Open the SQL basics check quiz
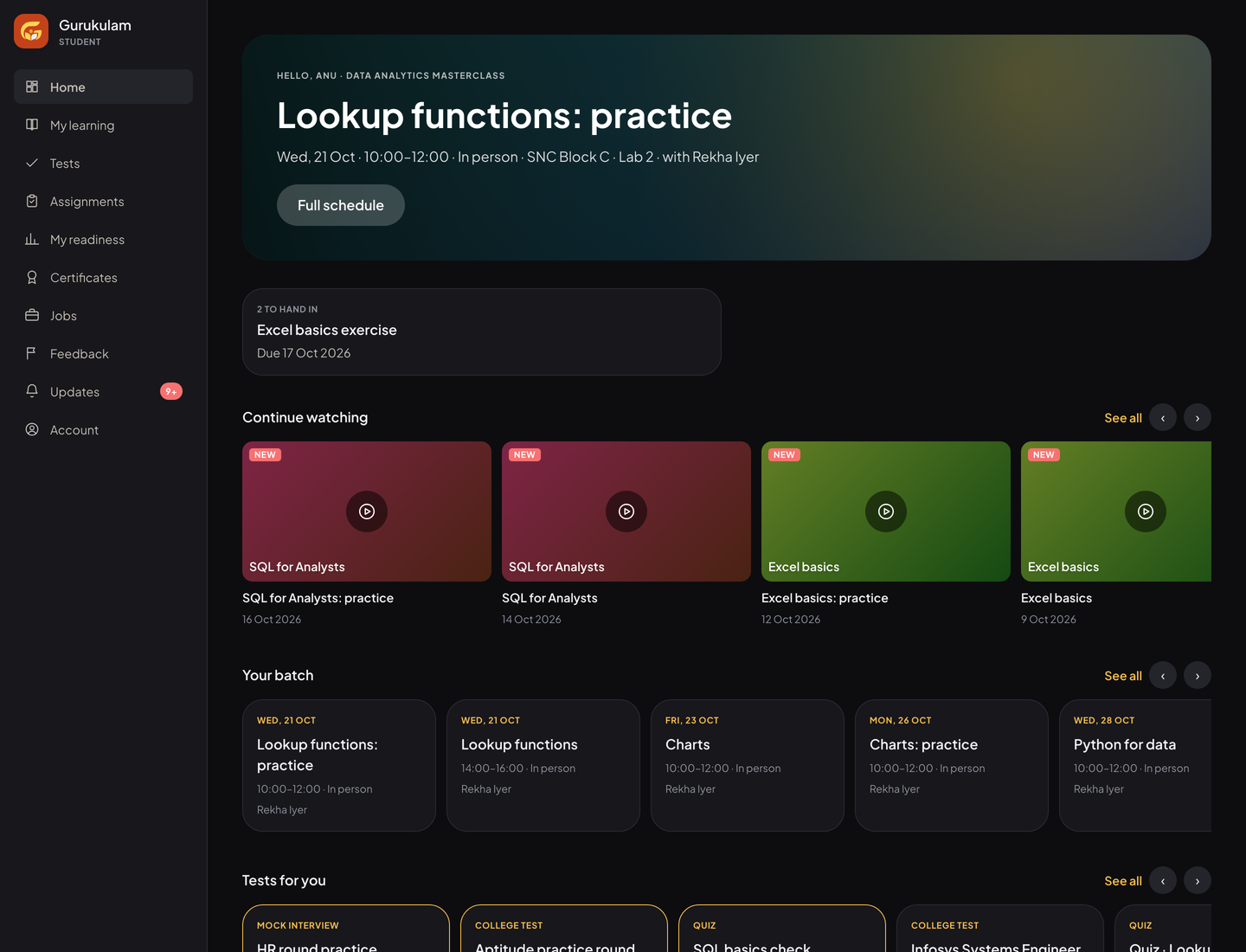Screen dimensions: 1246x952 tap(782, 929)
